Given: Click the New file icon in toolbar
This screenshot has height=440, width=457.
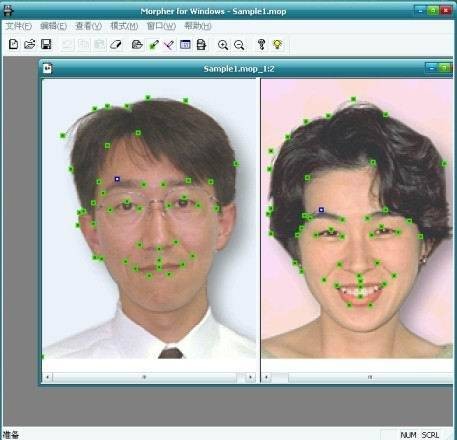Looking at the screenshot, I should (13, 44).
